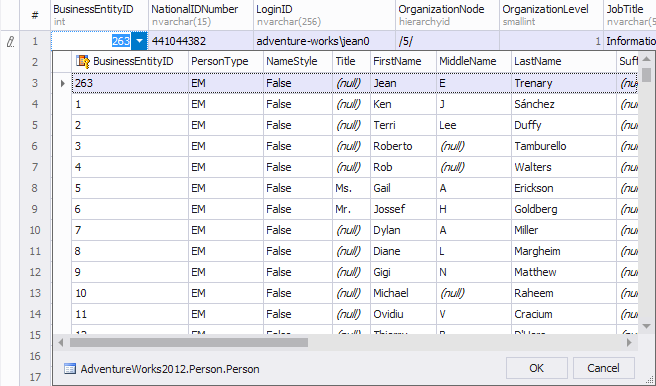Screen dimensions: 656x386
Task: Select the Matthew last name cell
Action: coord(564,272)
